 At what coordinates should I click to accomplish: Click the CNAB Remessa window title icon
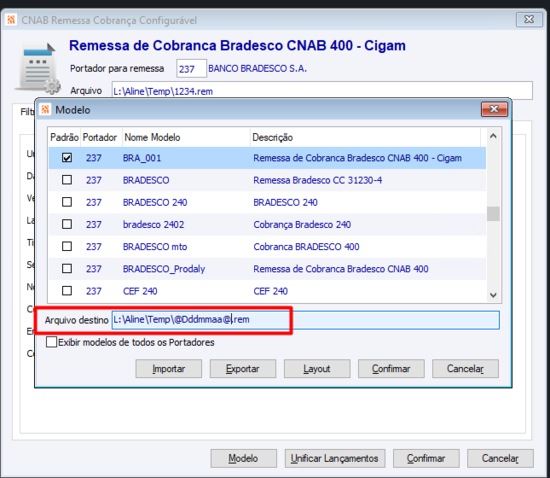click(x=11, y=20)
